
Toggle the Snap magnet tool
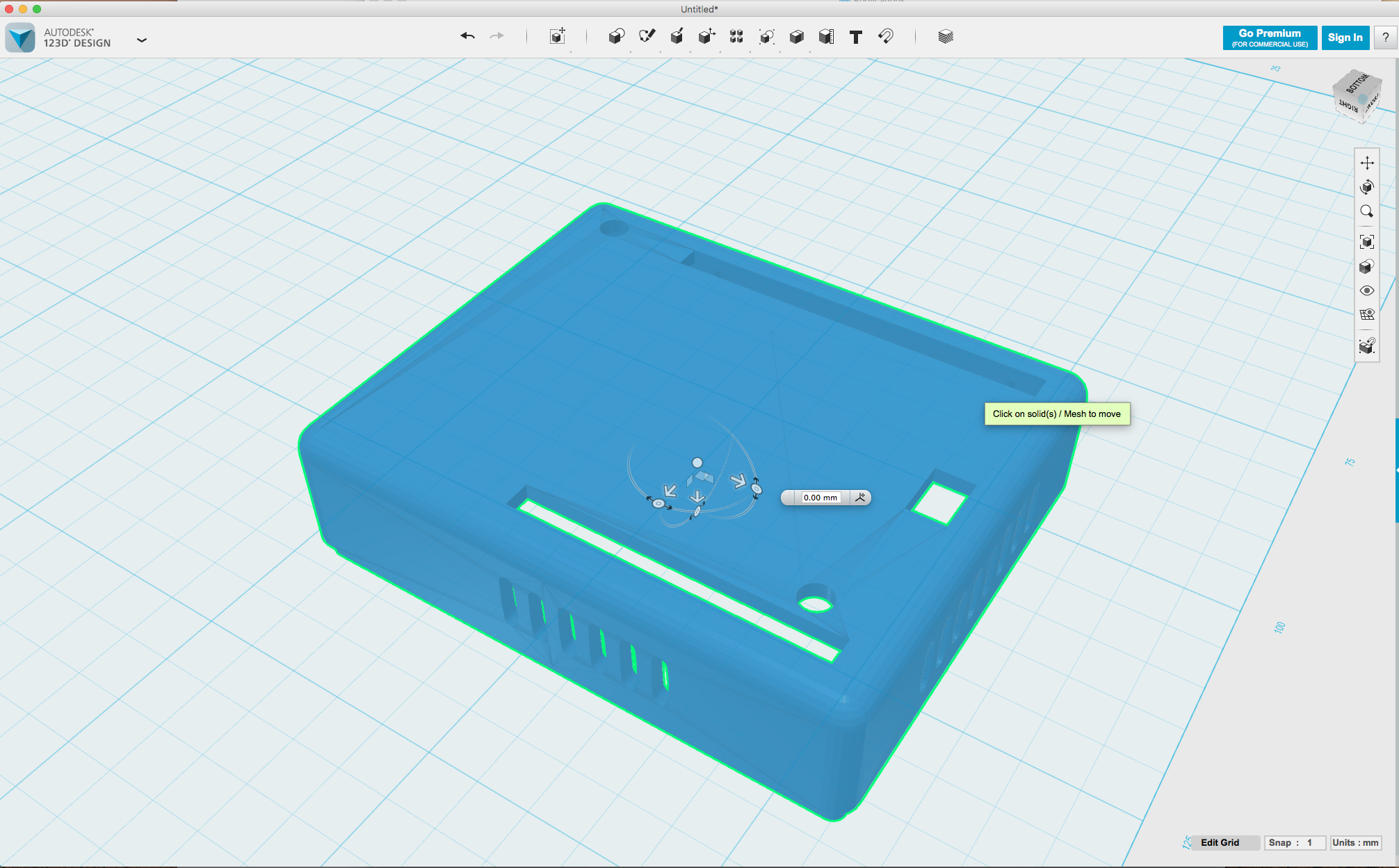(886, 36)
